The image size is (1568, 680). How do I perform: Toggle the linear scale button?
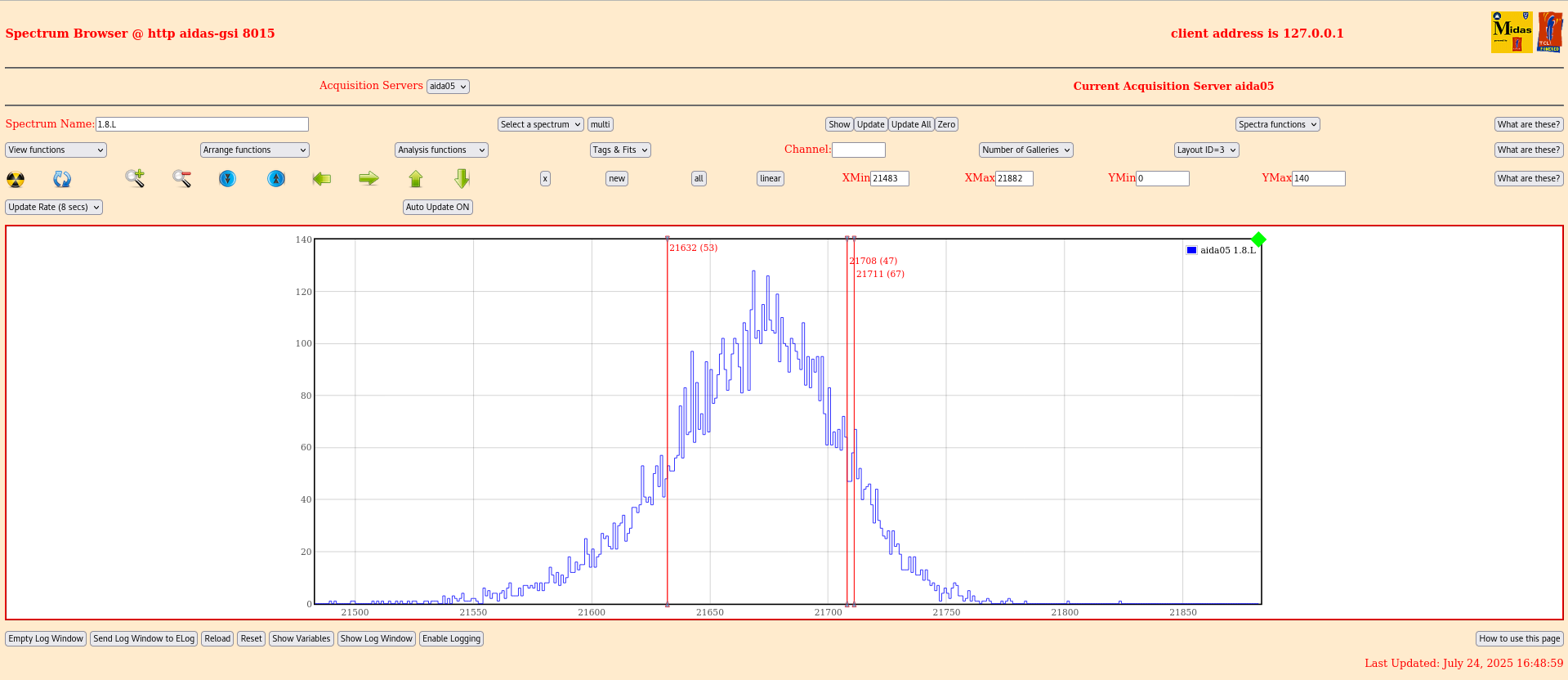click(770, 179)
